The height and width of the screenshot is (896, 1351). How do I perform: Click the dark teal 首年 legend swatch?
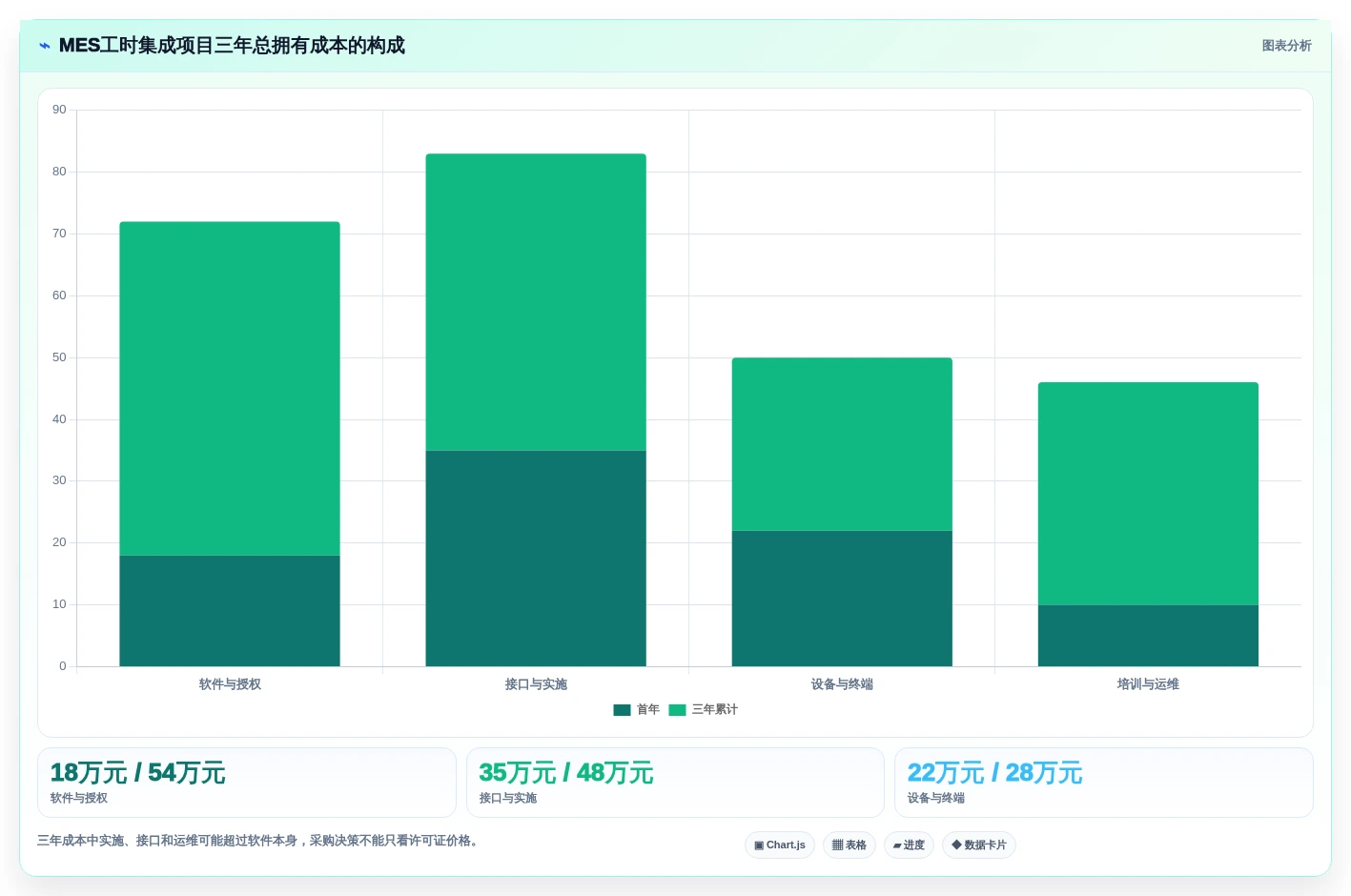[x=622, y=709]
